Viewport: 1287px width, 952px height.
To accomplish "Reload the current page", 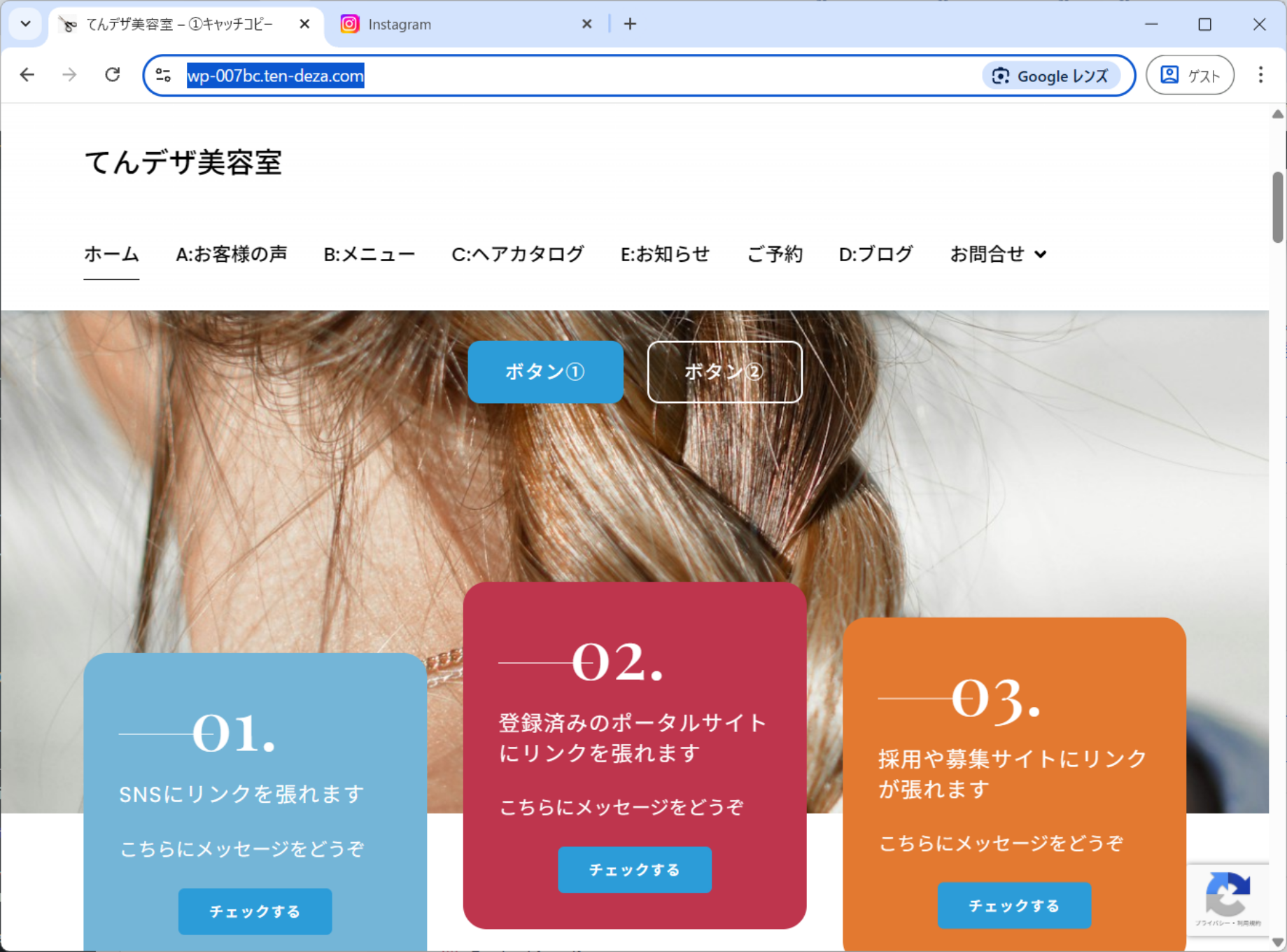I will 112,75.
